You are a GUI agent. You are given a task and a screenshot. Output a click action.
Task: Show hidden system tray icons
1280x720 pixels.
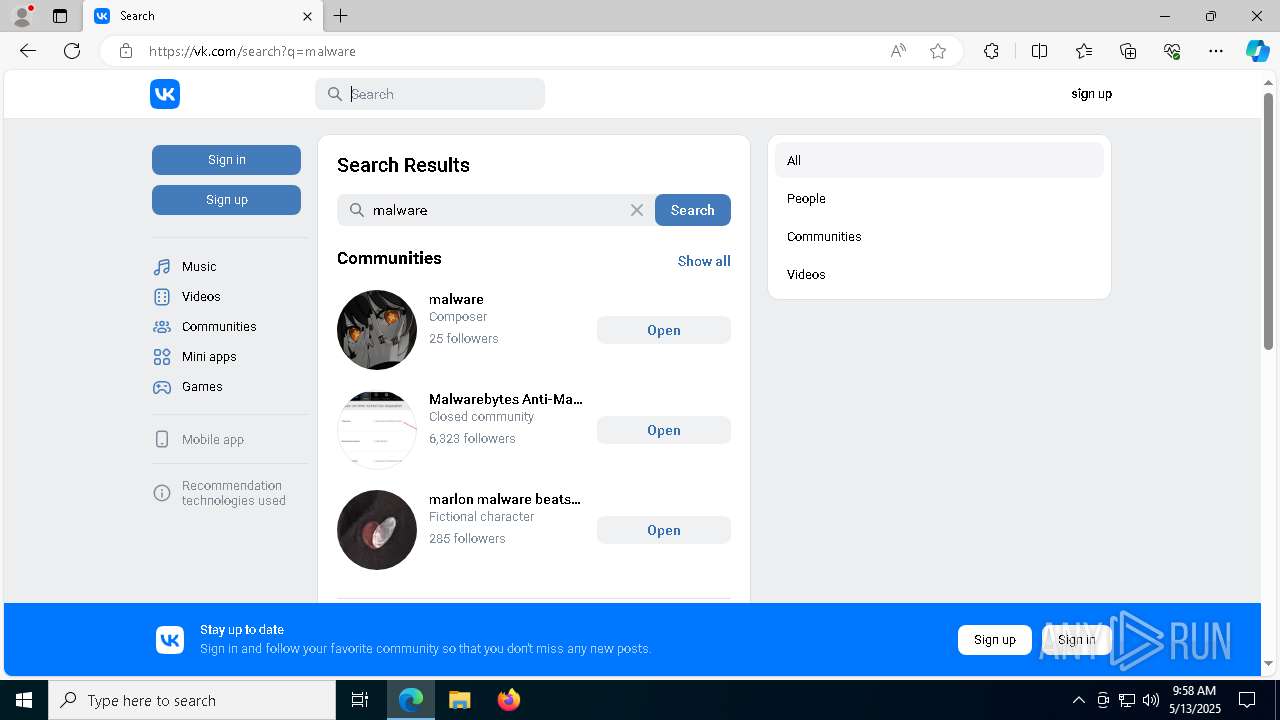pyautogui.click(x=1078, y=700)
